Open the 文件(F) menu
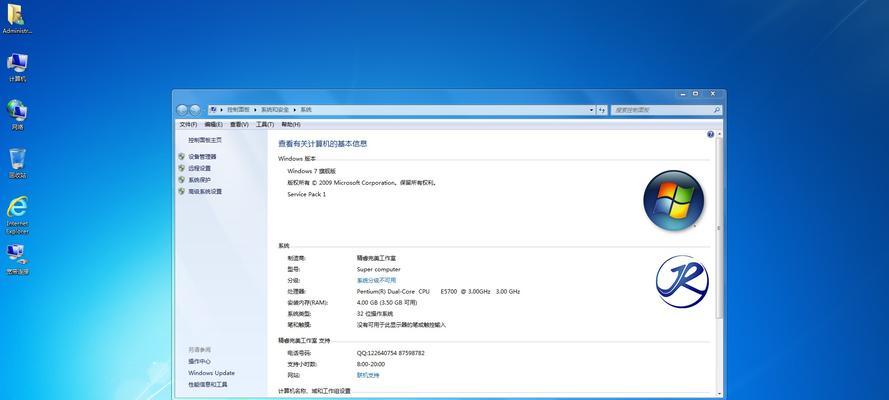The image size is (889, 400). 188,124
